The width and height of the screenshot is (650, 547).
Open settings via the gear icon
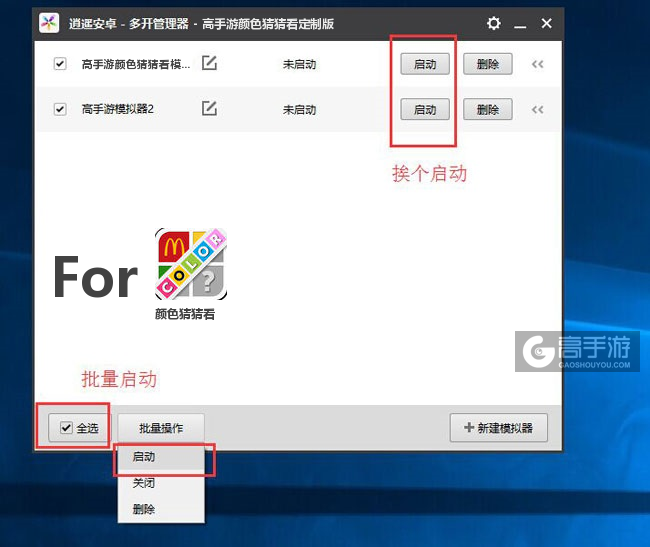(x=493, y=23)
